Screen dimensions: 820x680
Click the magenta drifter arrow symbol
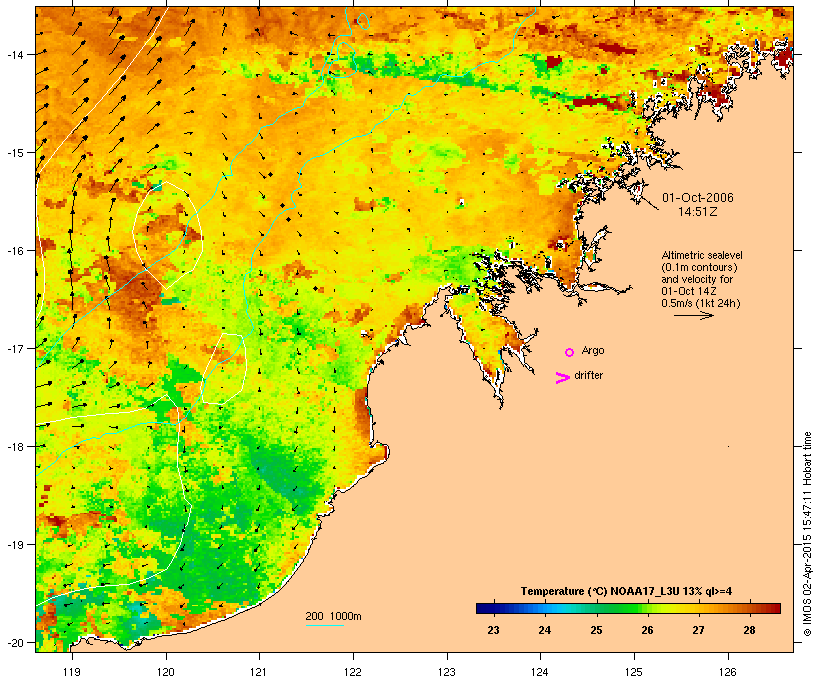coord(562,378)
